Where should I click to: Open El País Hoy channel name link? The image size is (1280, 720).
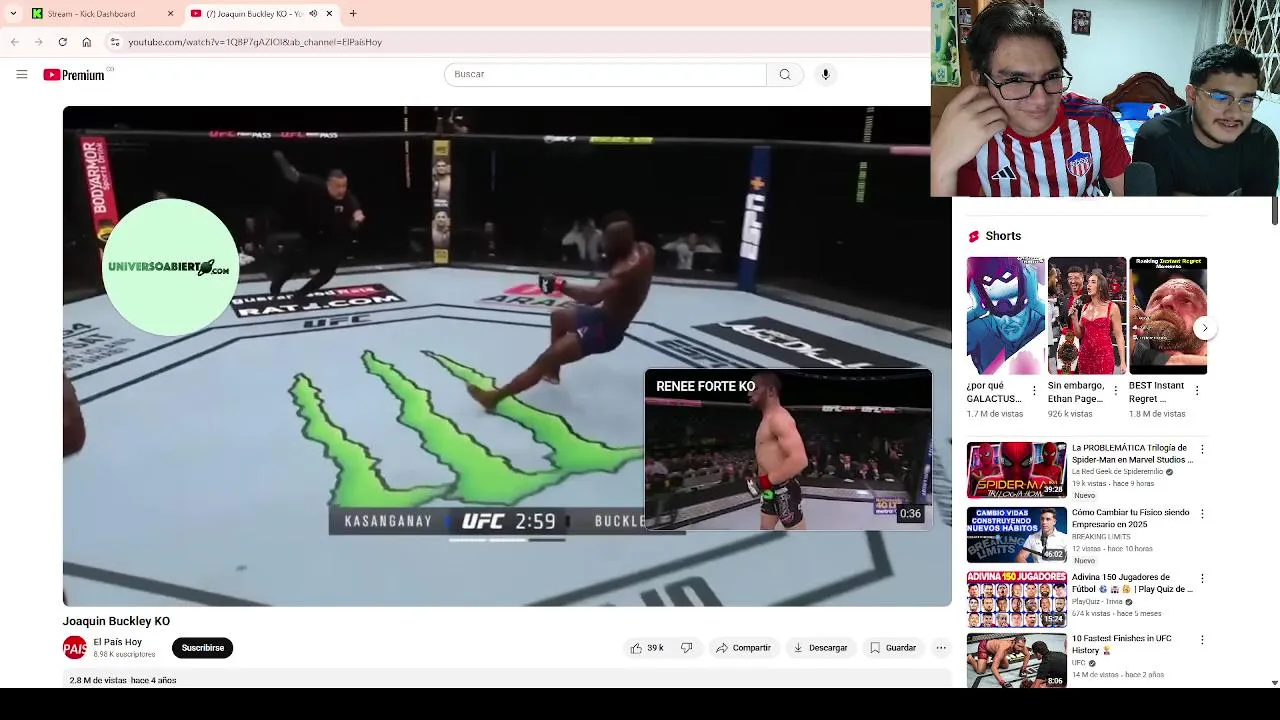point(118,643)
